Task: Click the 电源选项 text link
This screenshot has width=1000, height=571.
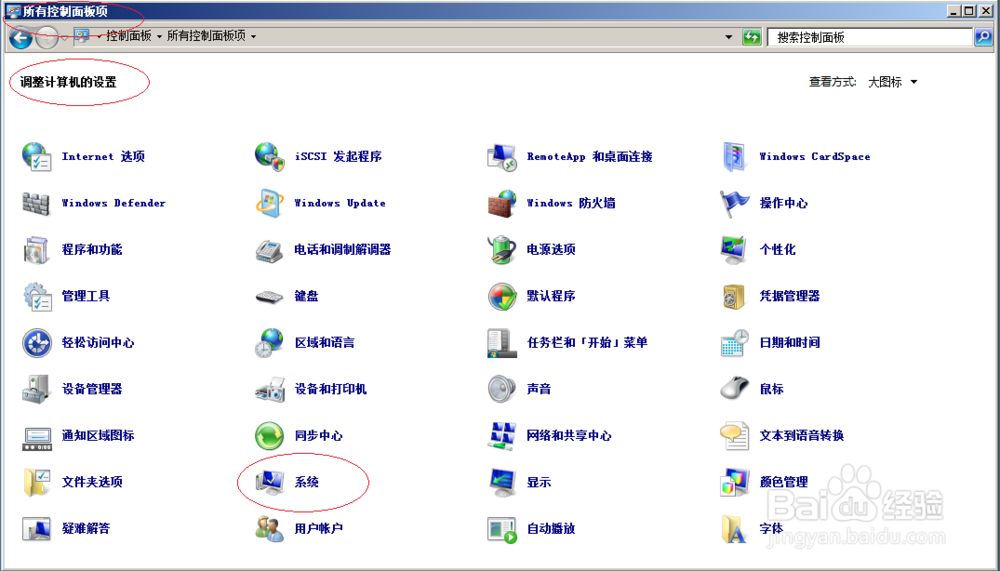Action: (551, 249)
